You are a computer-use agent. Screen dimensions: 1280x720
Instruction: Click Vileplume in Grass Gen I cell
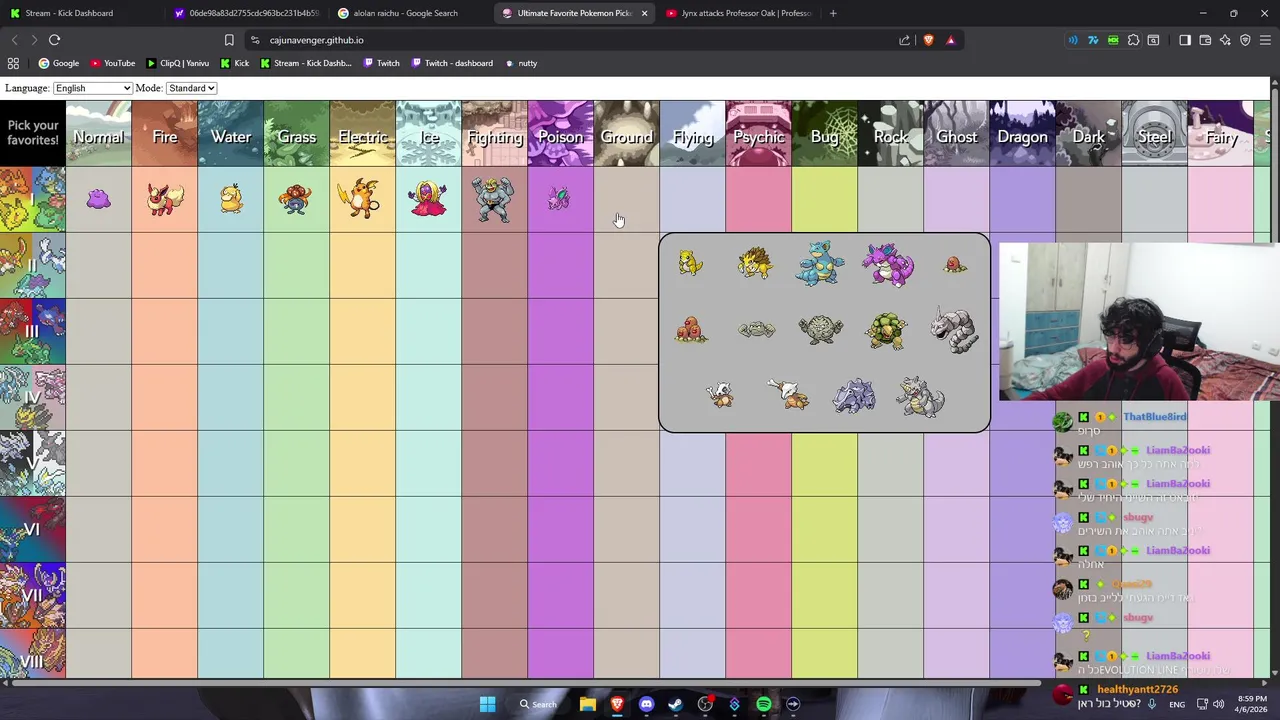coord(296,199)
